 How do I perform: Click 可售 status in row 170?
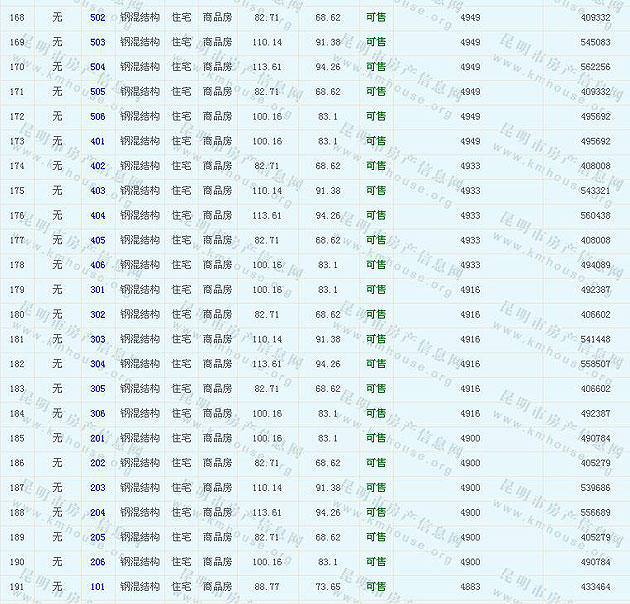pyautogui.click(x=376, y=67)
